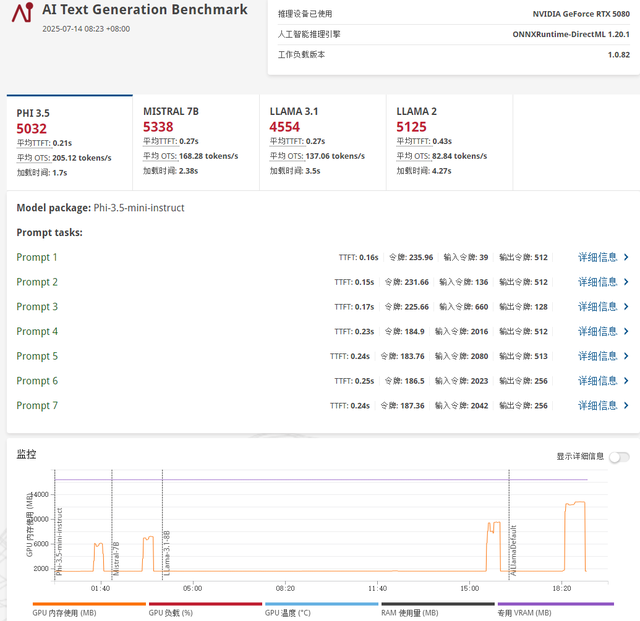Select the PHI 3.5 tab
Viewport: 640px width, 621px height.
point(69,142)
